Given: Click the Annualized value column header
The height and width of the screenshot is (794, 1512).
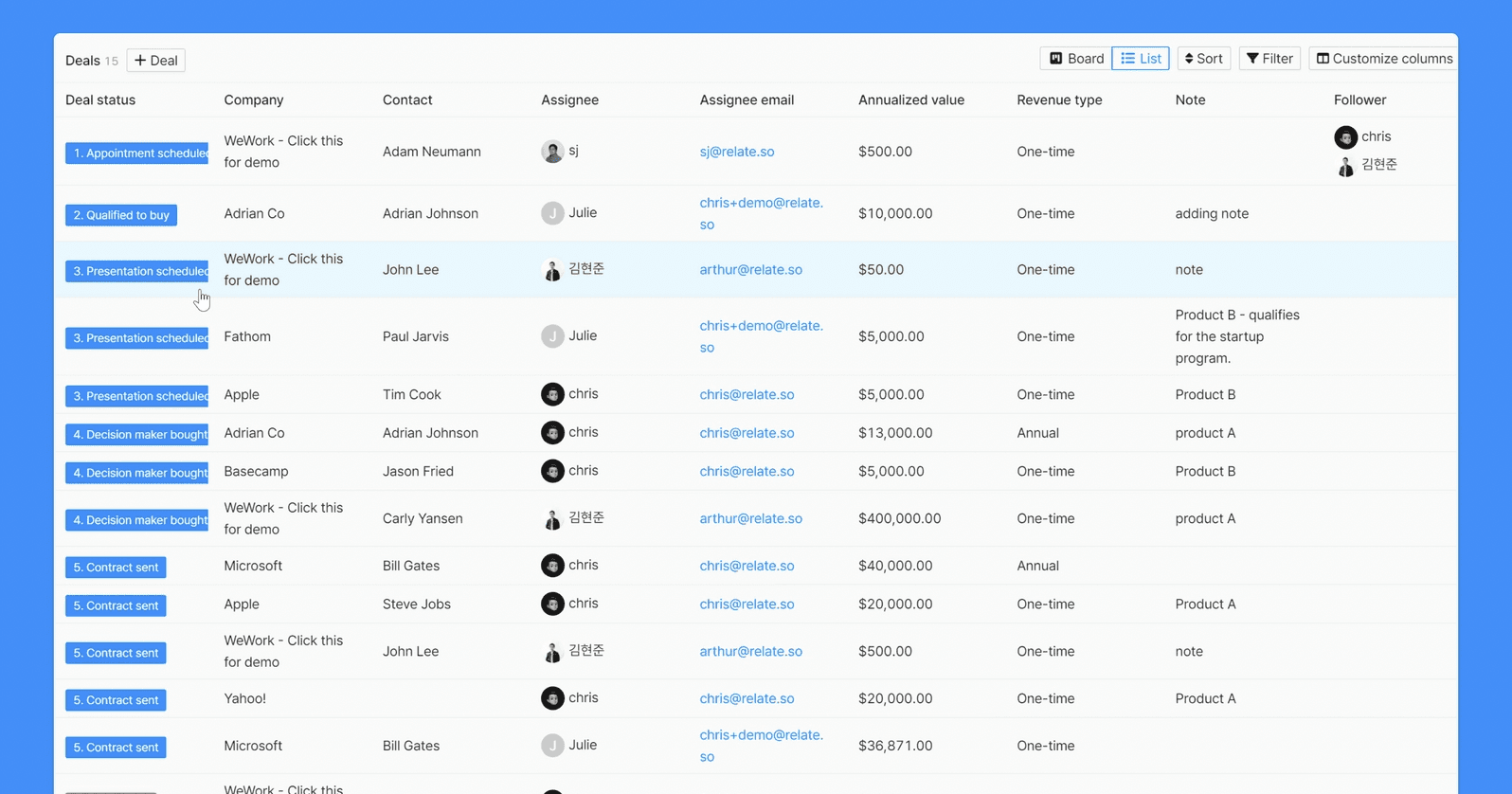Looking at the screenshot, I should [911, 99].
